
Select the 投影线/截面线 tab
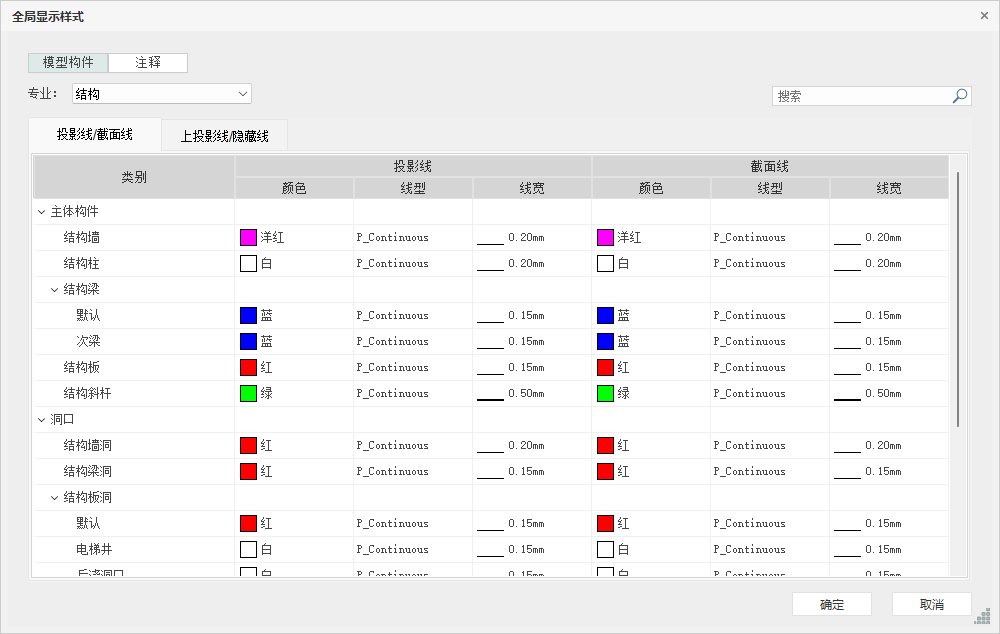pyautogui.click(x=95, y=134)
